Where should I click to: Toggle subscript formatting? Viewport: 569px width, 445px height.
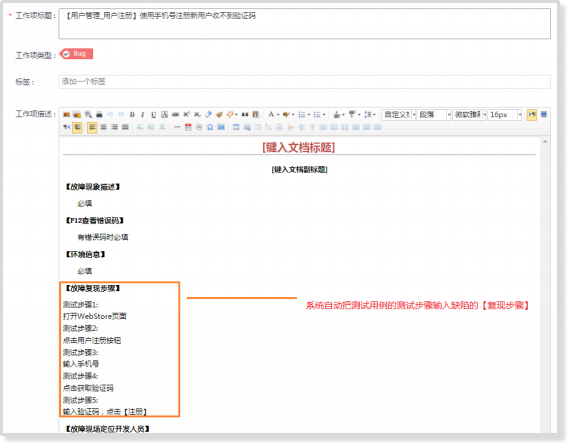(197, 115)
